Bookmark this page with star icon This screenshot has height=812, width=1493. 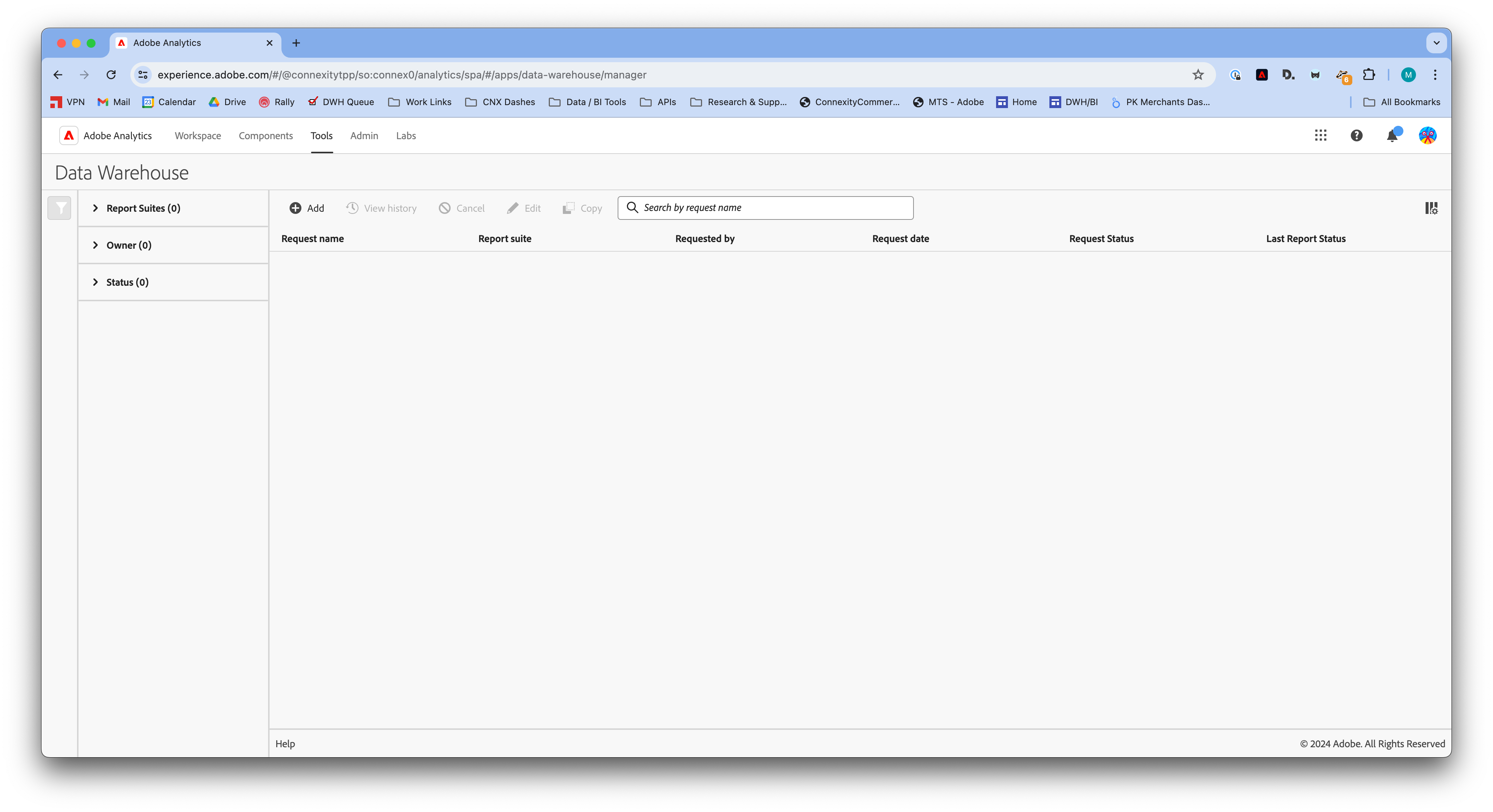pyautogui.click(x=1198, y=75)
